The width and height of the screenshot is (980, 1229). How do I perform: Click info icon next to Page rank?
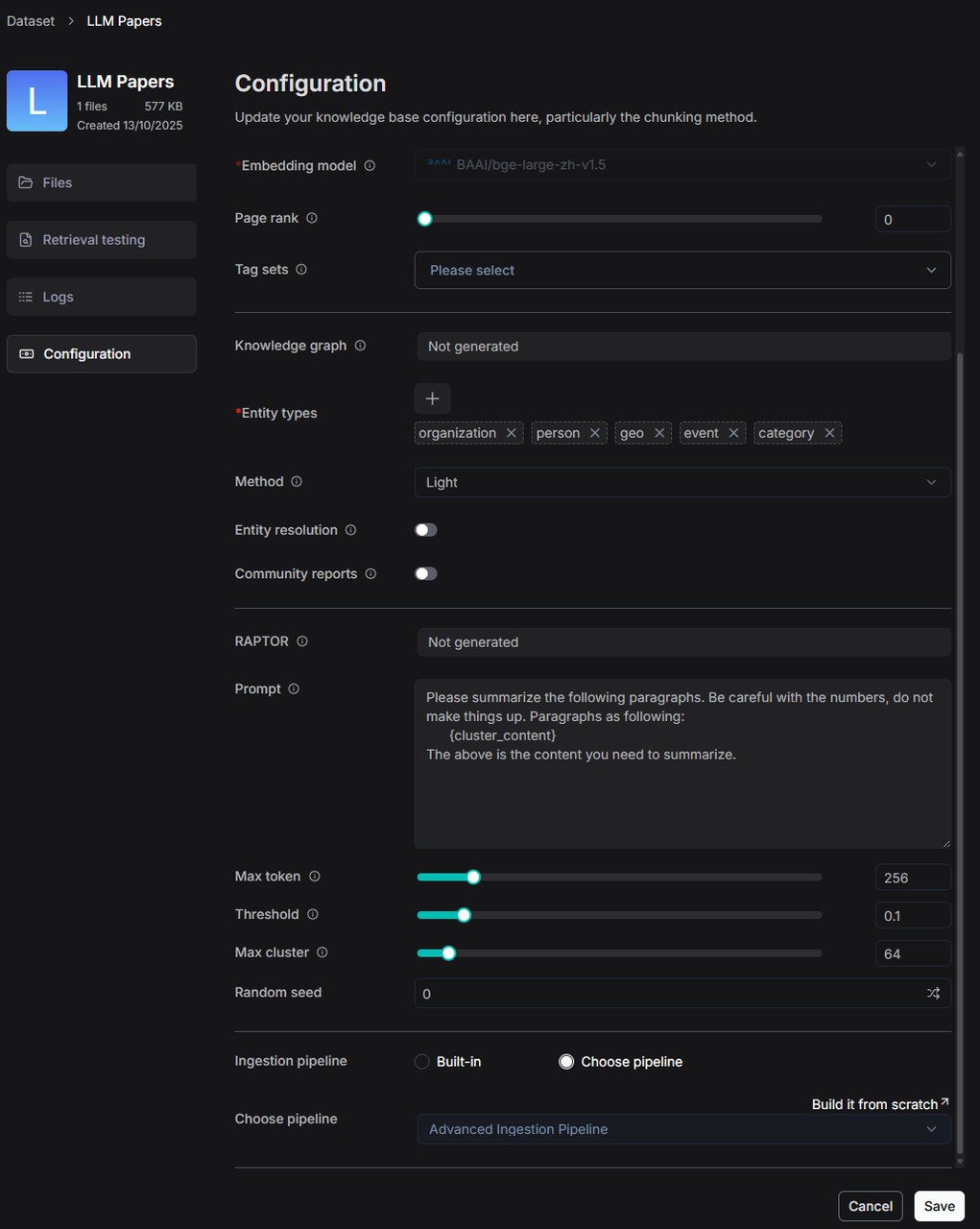312,218
